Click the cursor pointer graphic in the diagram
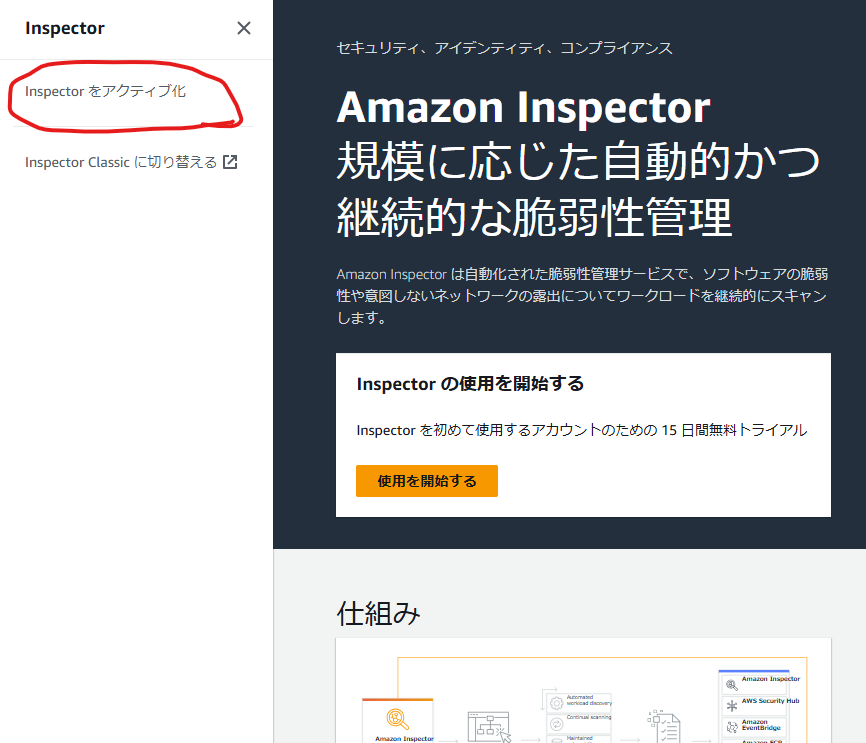866x743 pixels. [503, 734]
